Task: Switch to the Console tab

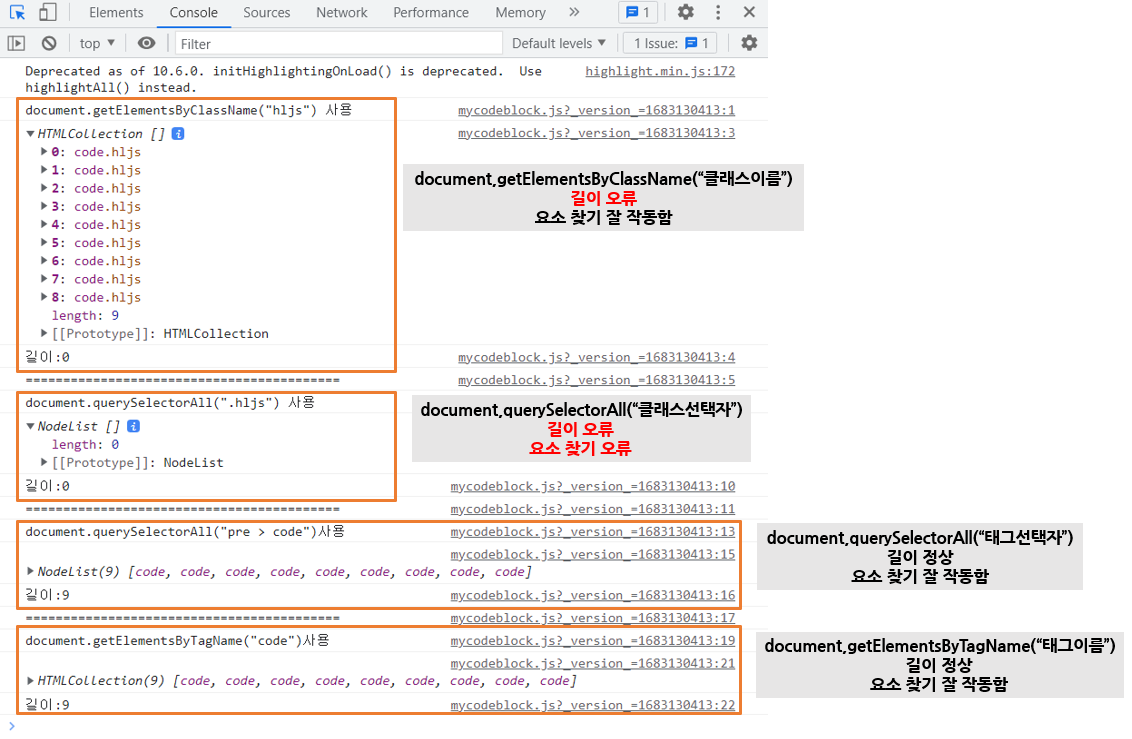Action: [193, 12]
